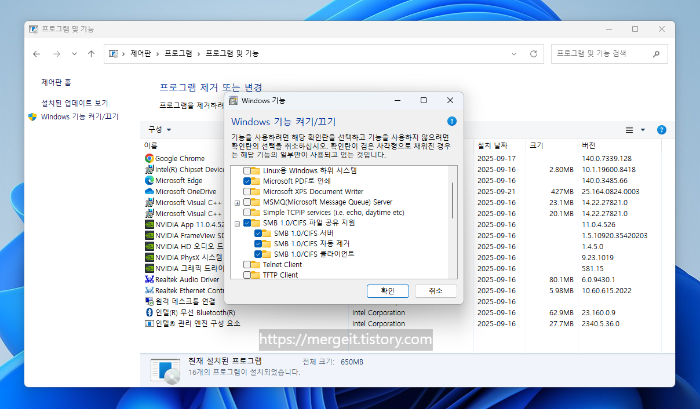Uncheck SMB 1.0/CIFS 서버 checkbox
Image resolution: width=700 pixels, height=409 pixels.
[x=258, y=233]
